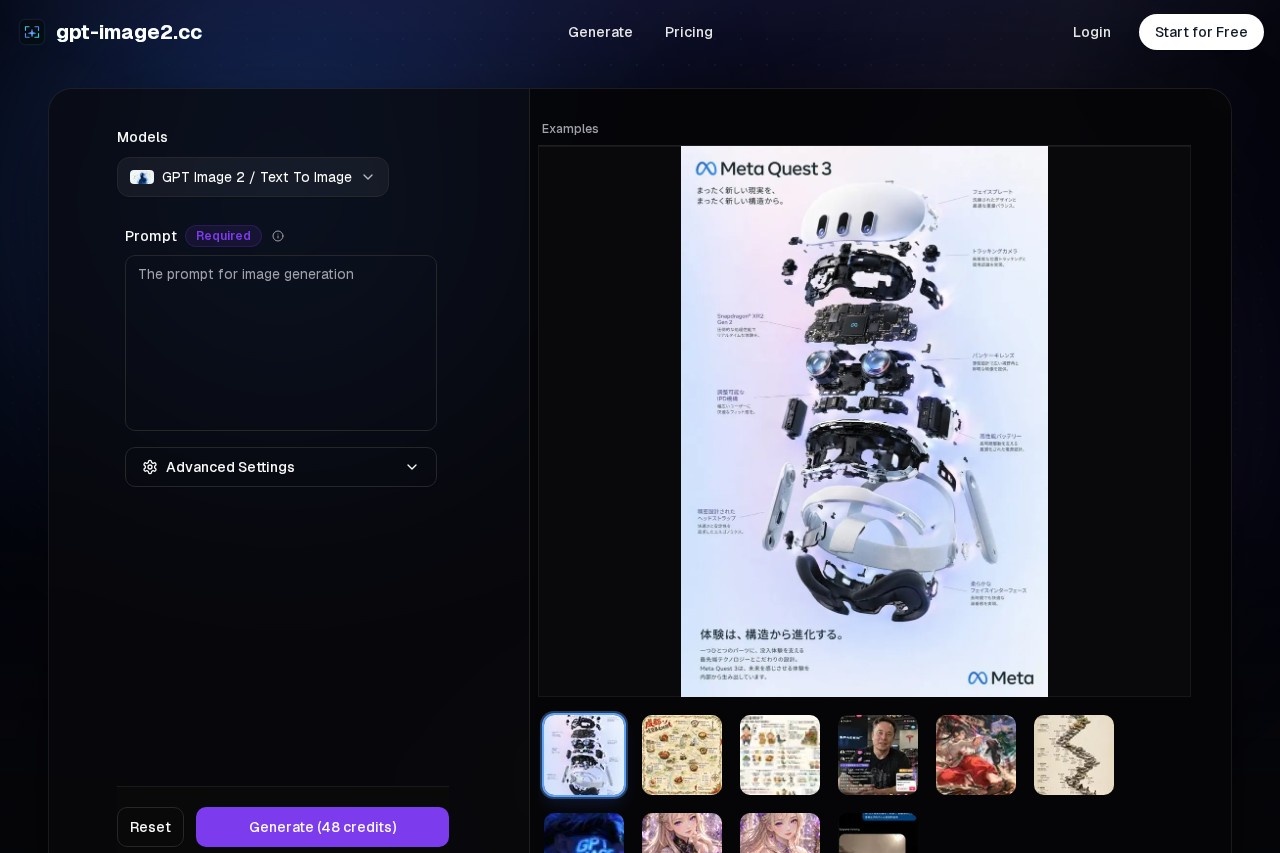Select the Meta Quest exploded view thumbnail
Image resolution: width=1280 pixels, height=853 pixels.
click(584, 755)
